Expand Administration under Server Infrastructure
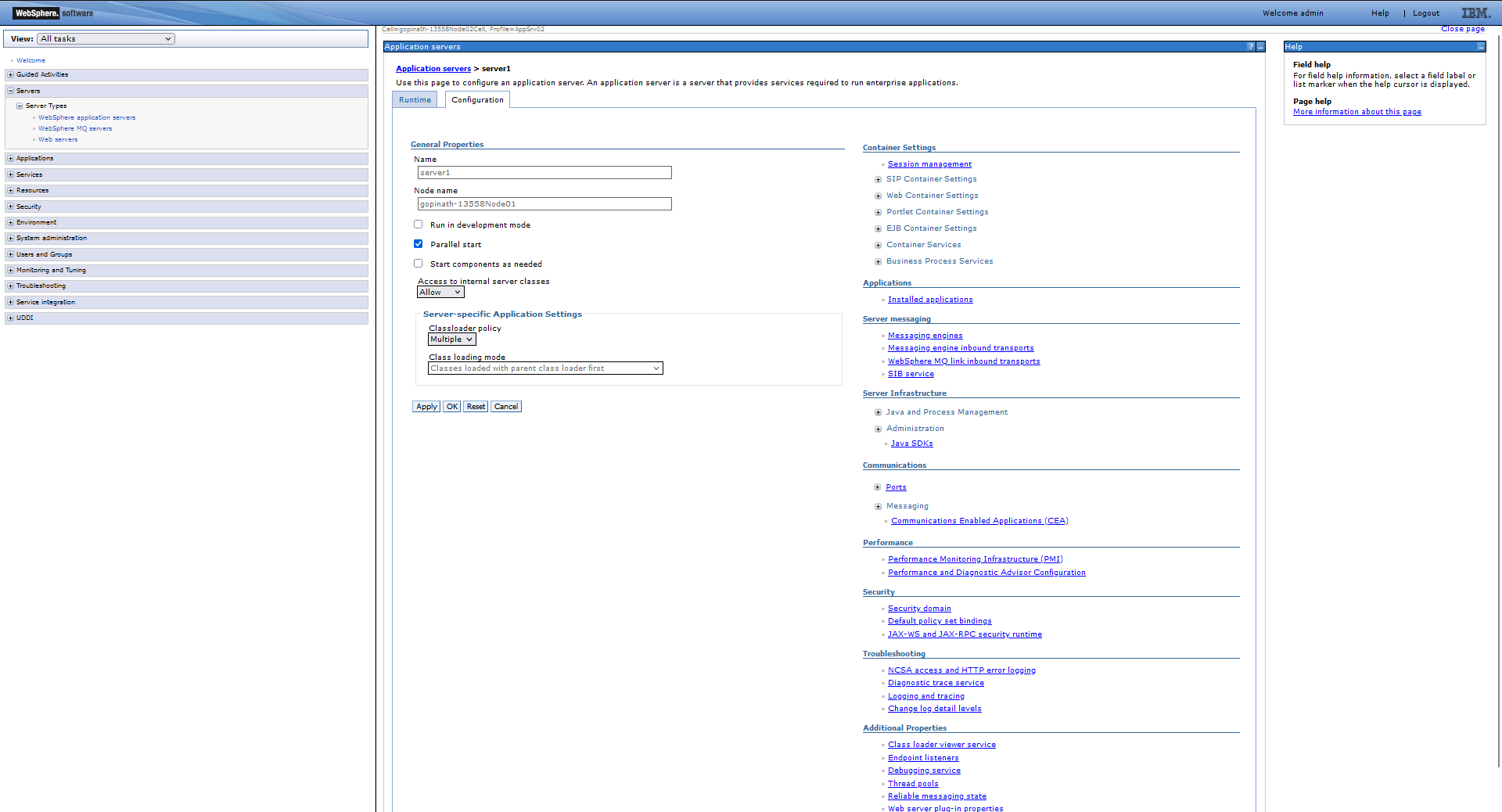 coord(878,429)
